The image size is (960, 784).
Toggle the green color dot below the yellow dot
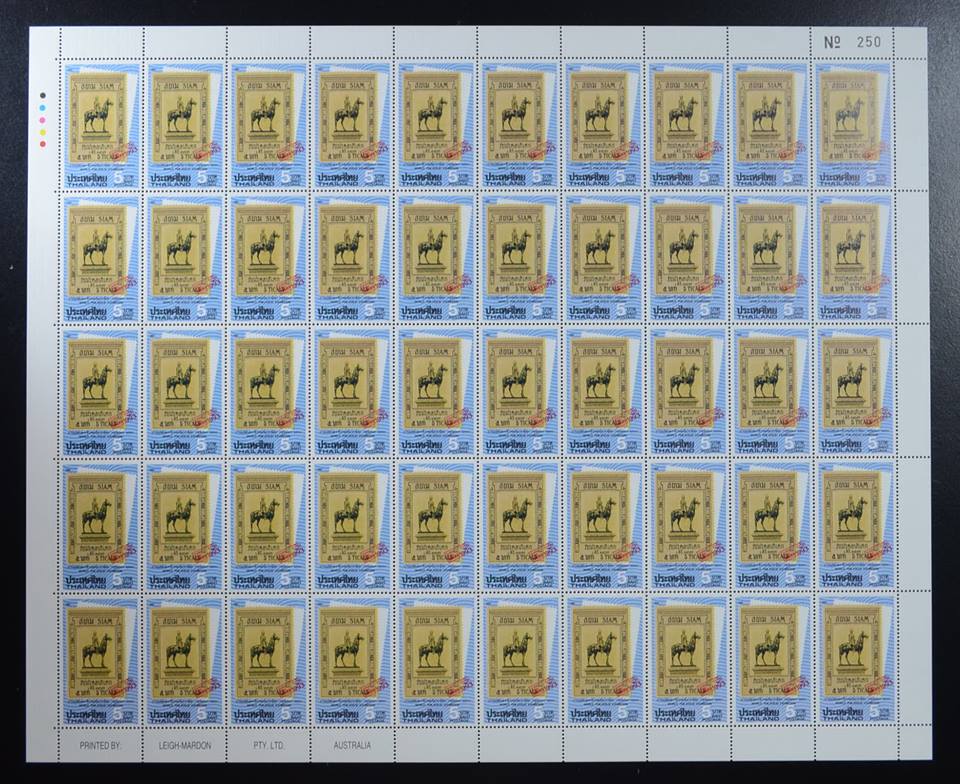[42, 143]
